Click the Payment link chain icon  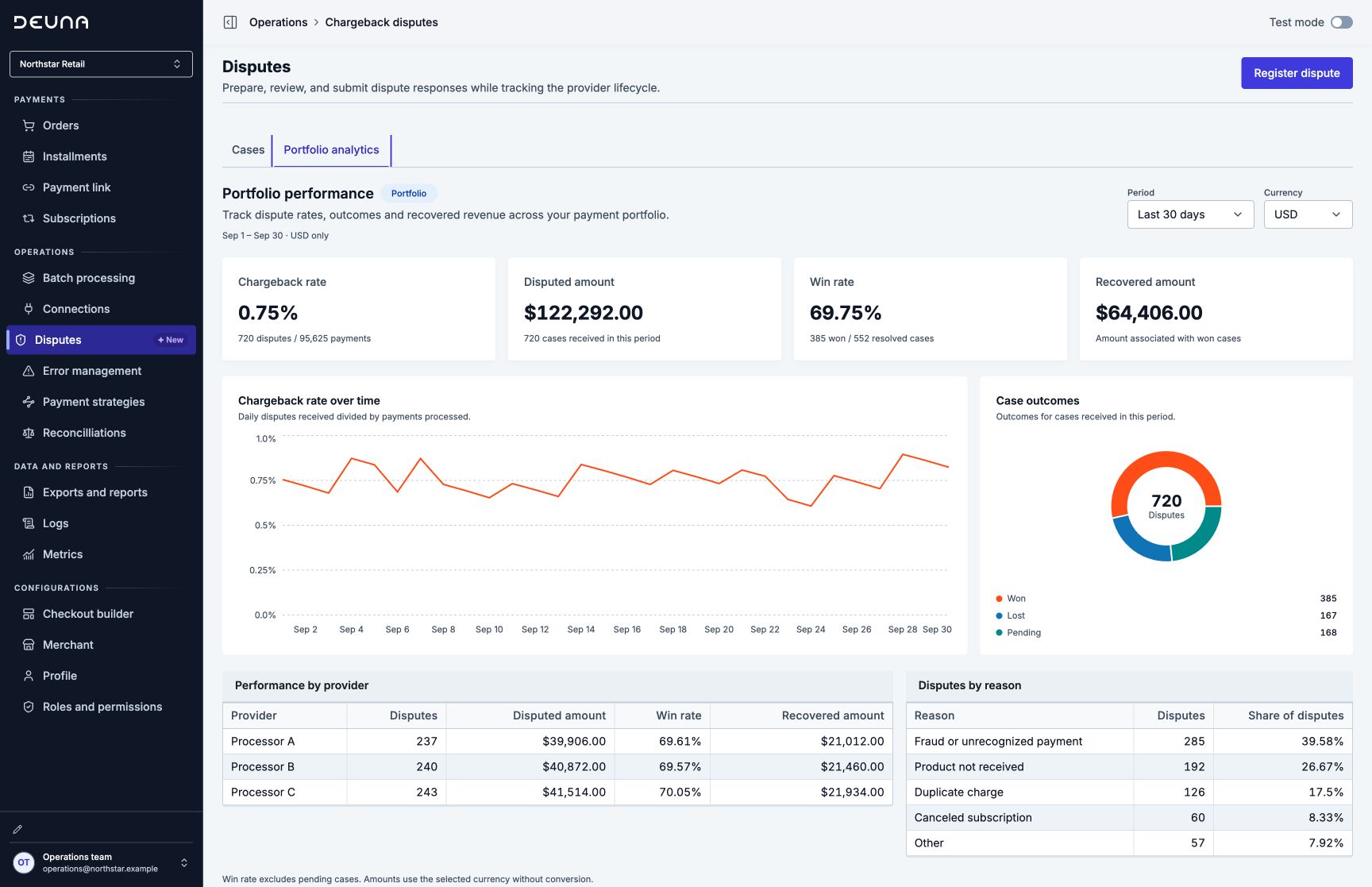pyautogui.click(x=29, y=187)
